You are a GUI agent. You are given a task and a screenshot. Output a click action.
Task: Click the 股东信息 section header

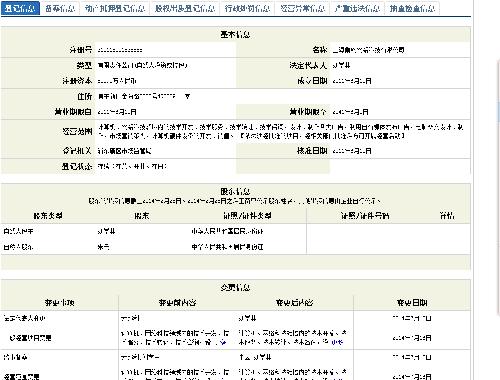(235, 191)
